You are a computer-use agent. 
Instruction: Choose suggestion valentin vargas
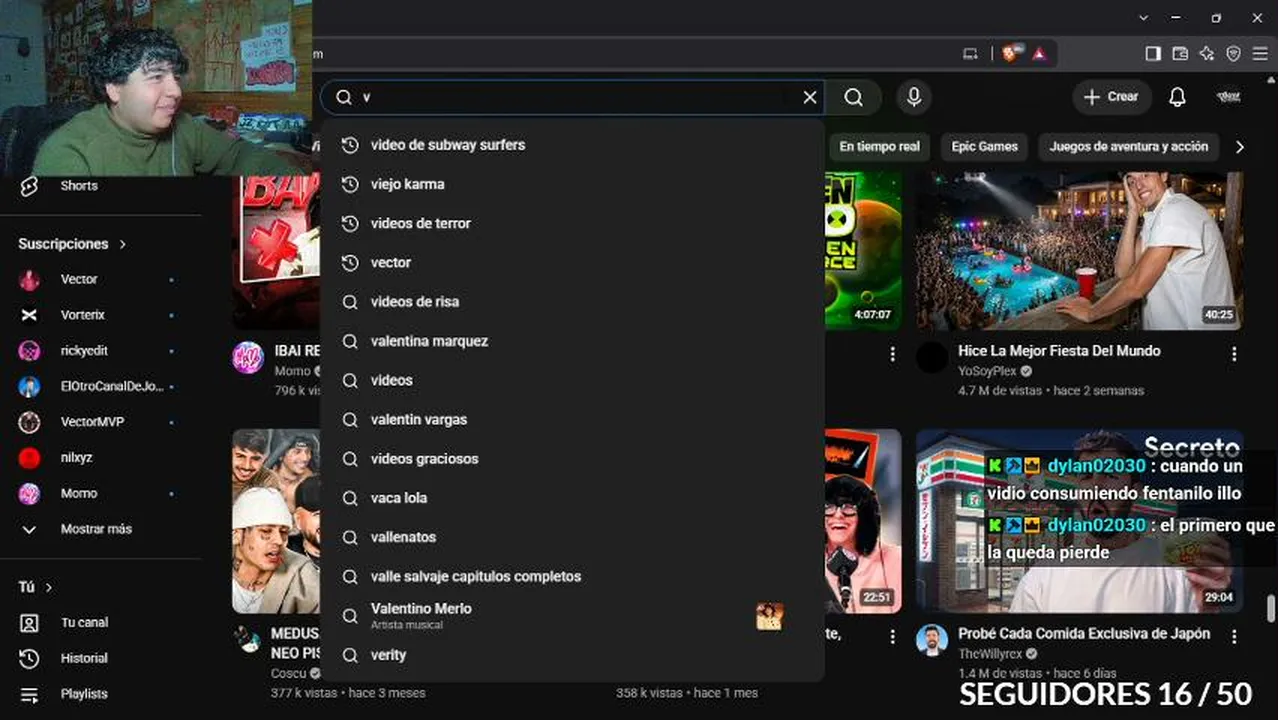point(572,419)
